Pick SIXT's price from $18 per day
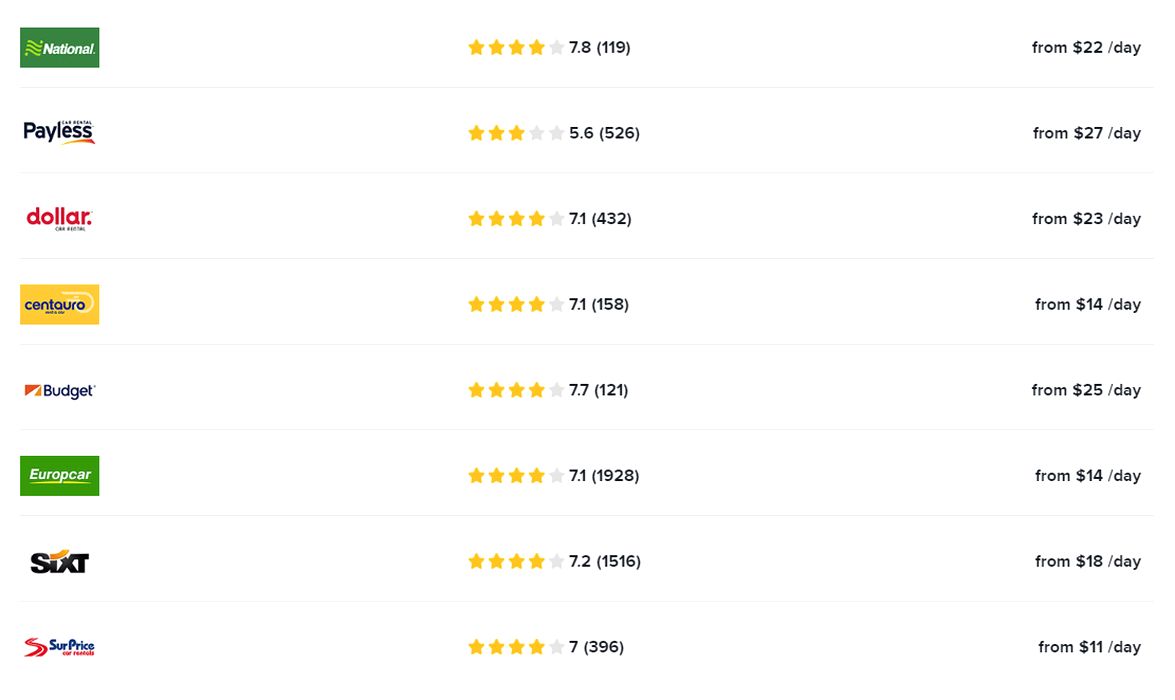The height and width of the screenshot is (700, 1175). (1087, 562)
